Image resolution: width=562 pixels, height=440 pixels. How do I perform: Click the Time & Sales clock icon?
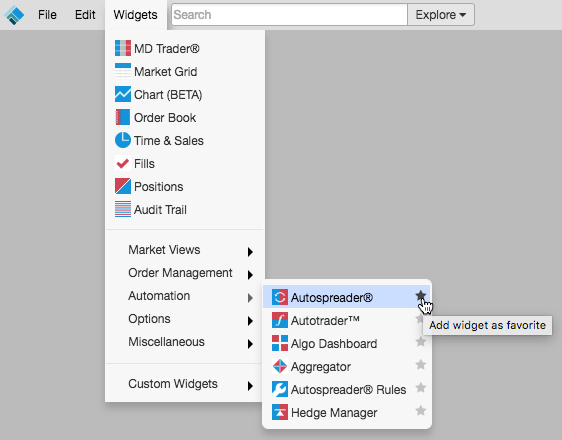[x=123, y=140]
